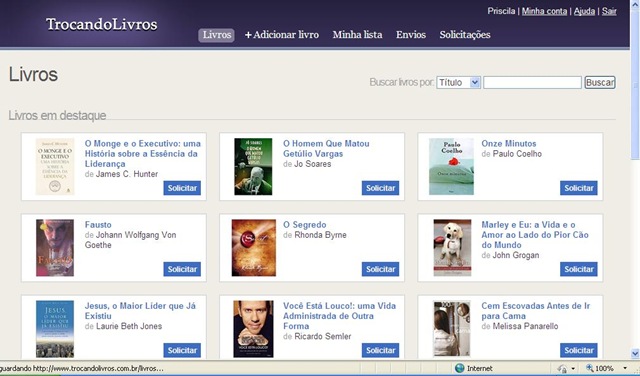Open the Fausto title link
The height and width of the screenshot is (376, 640).
[98, 225]
